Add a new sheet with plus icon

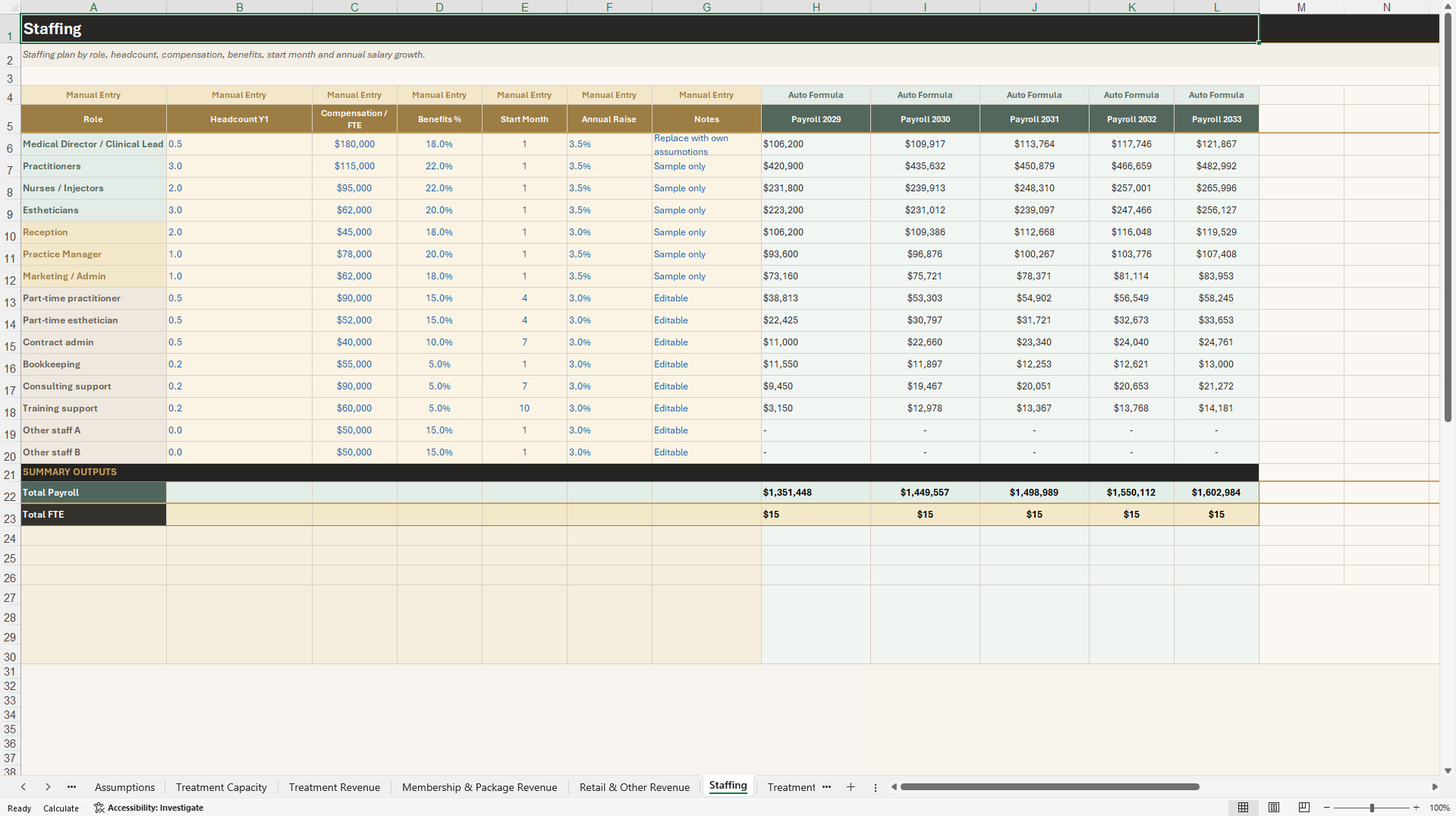(851, 787)
